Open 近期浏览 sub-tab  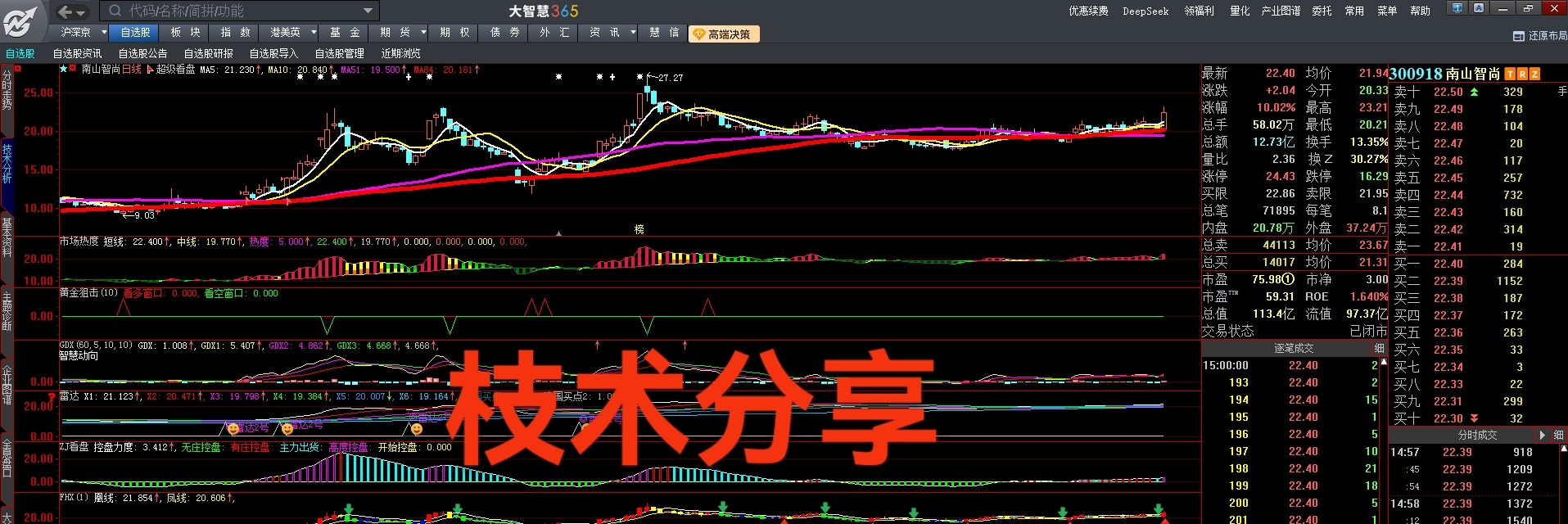pos(400,53)
